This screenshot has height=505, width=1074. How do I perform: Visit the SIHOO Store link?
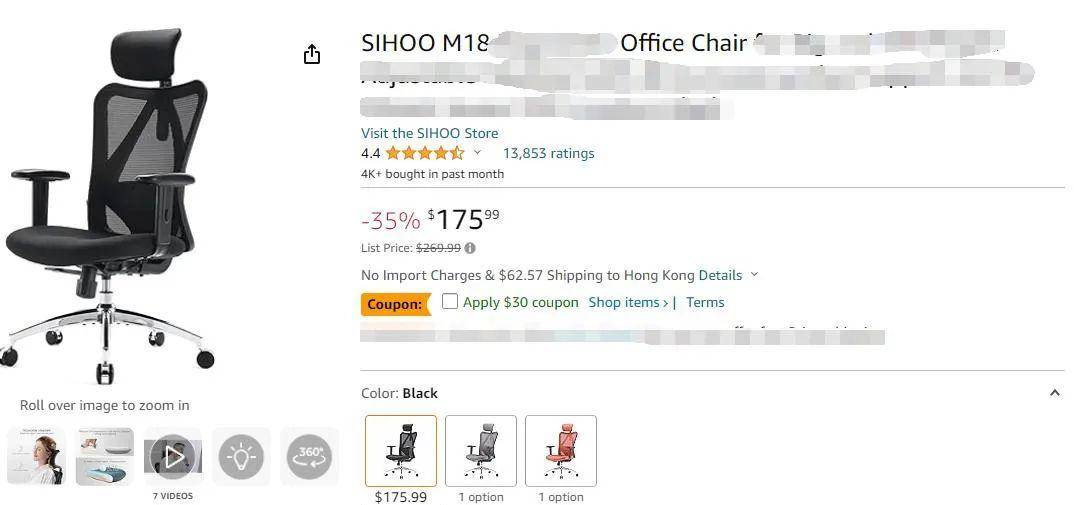[429, 133]
